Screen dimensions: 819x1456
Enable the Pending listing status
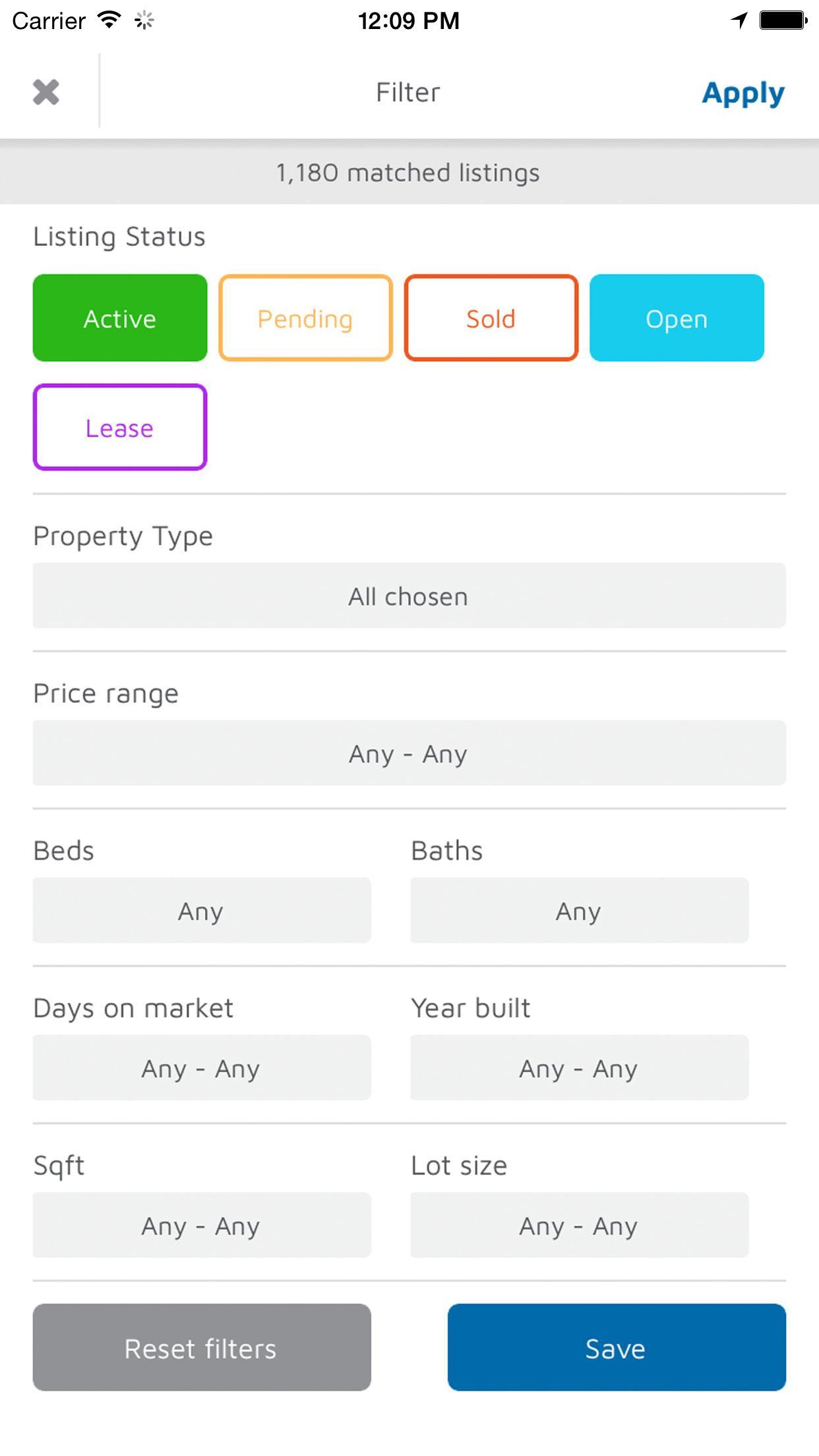pyautogui.click(x=305, y=318)
